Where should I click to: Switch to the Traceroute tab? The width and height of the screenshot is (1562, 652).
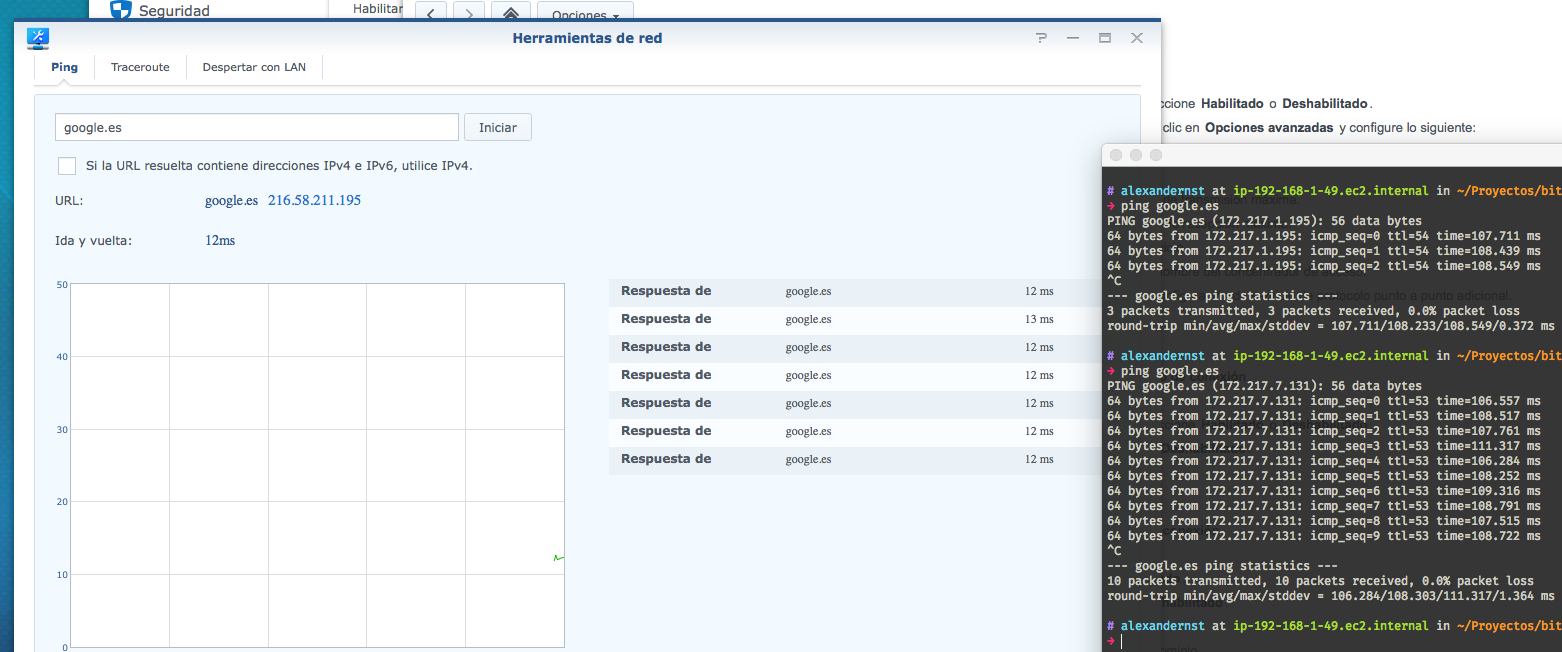(140, 67)
